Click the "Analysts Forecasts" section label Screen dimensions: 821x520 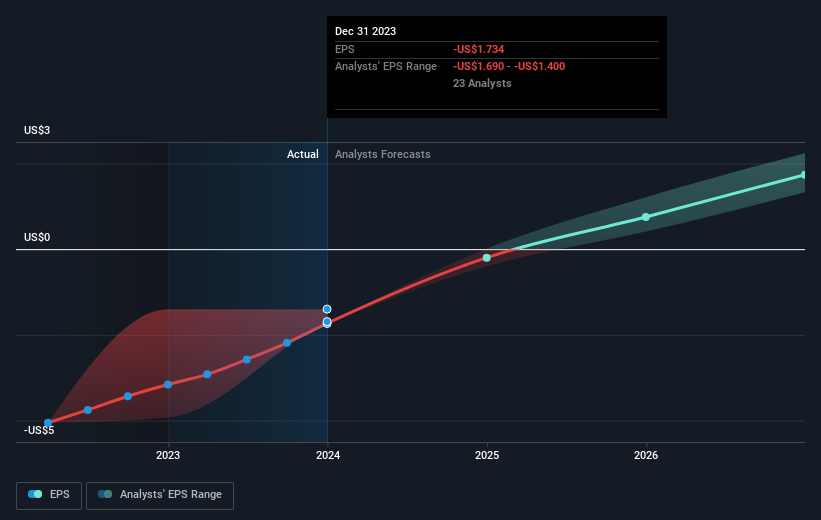coord(383,154)
